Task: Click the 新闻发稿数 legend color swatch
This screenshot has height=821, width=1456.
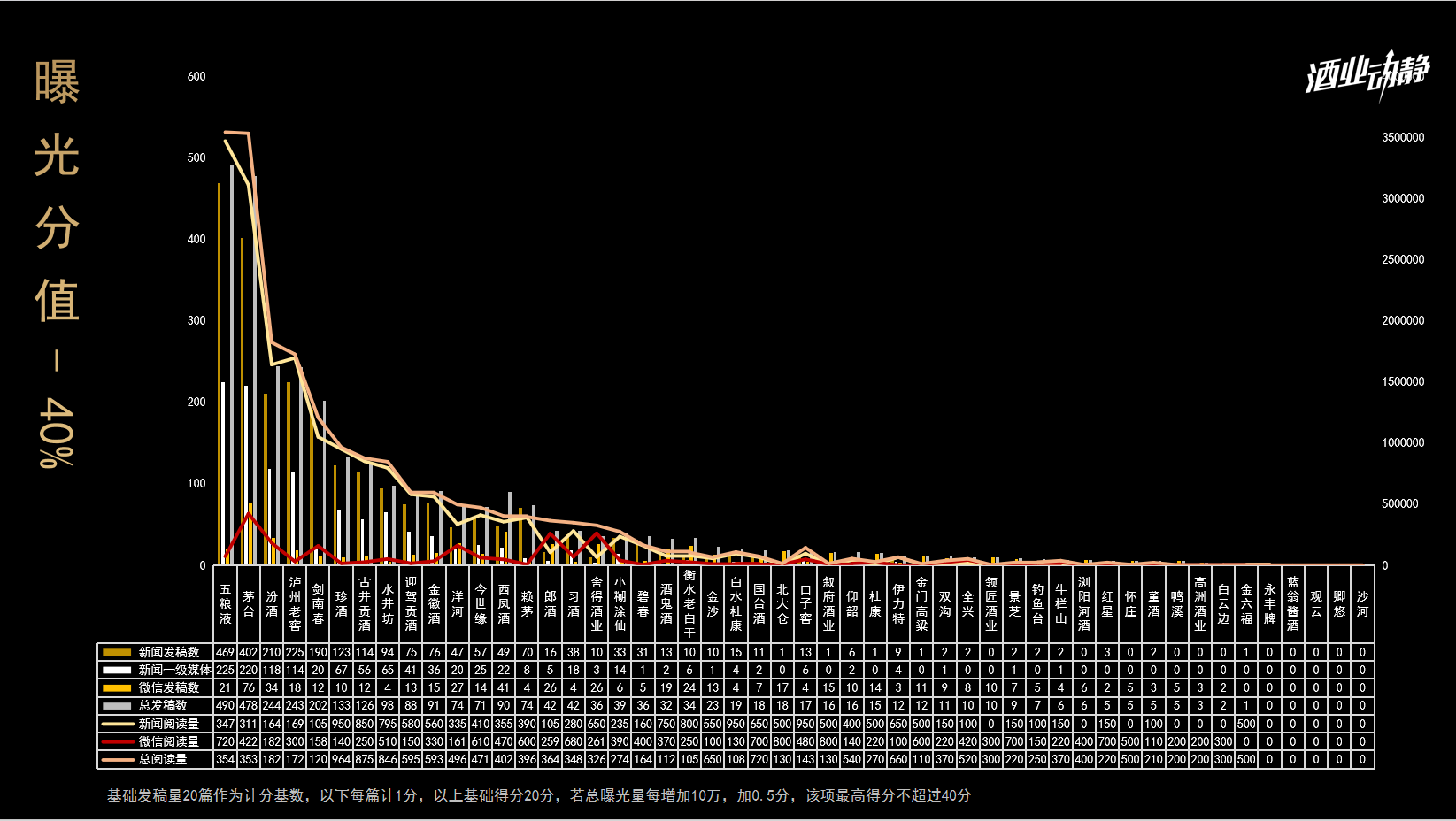Action: click(117, 652)
